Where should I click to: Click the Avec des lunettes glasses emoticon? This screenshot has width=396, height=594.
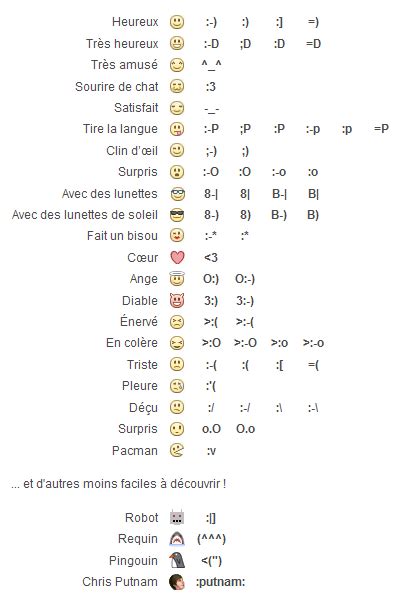[177, 194]
